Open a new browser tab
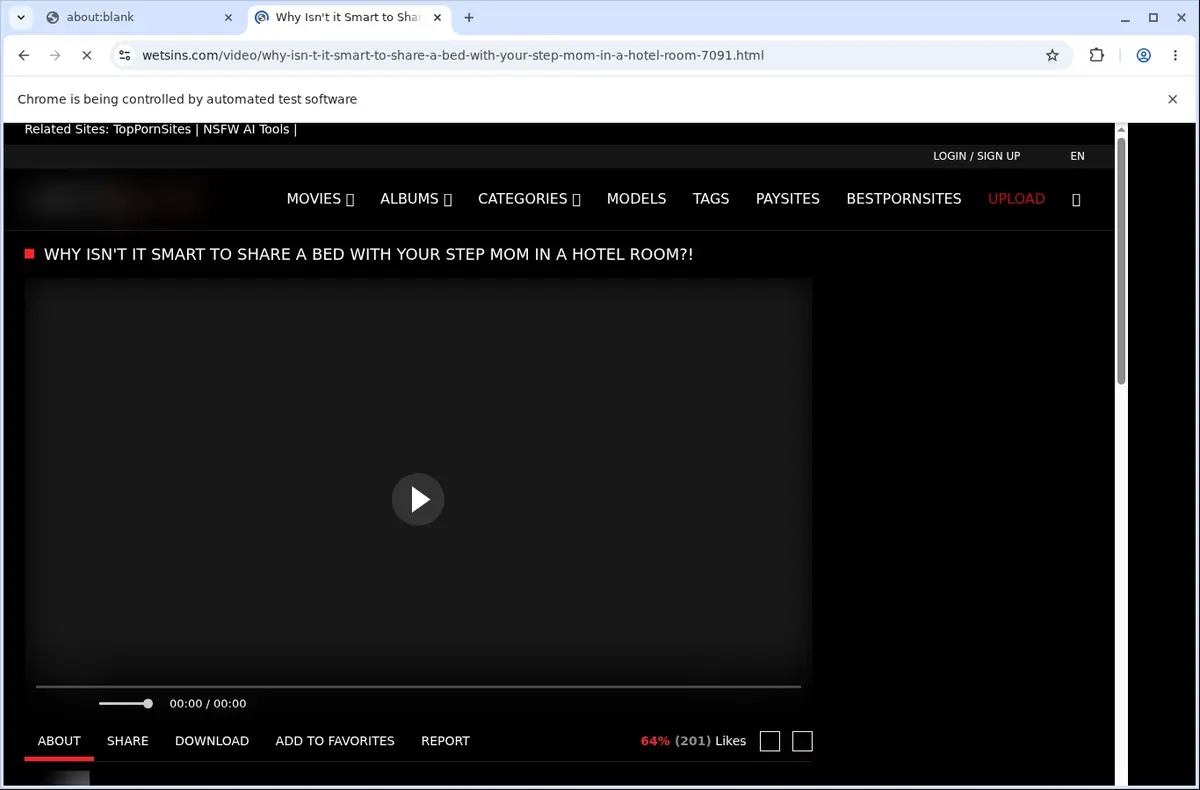Screen dimensions: 1200x790 point(469,17)
